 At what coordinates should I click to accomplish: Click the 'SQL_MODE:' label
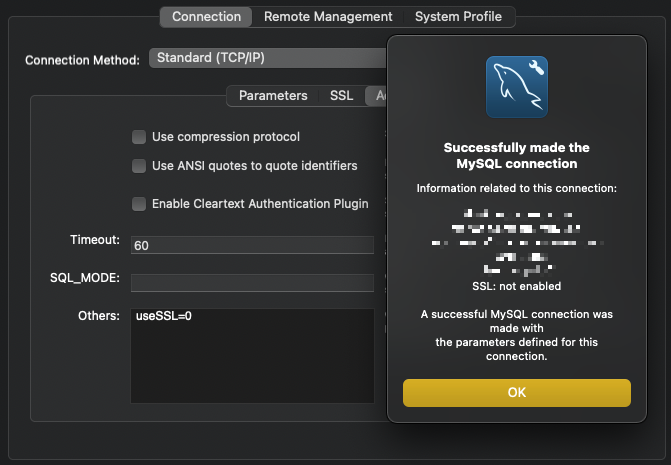tap(85, 278)
